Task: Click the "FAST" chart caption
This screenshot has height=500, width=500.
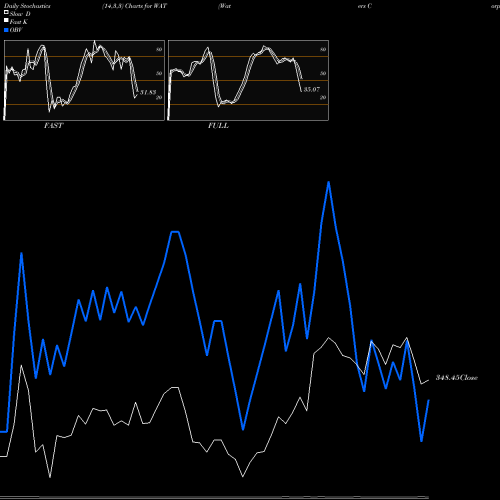Action: (x=53, y=126)
